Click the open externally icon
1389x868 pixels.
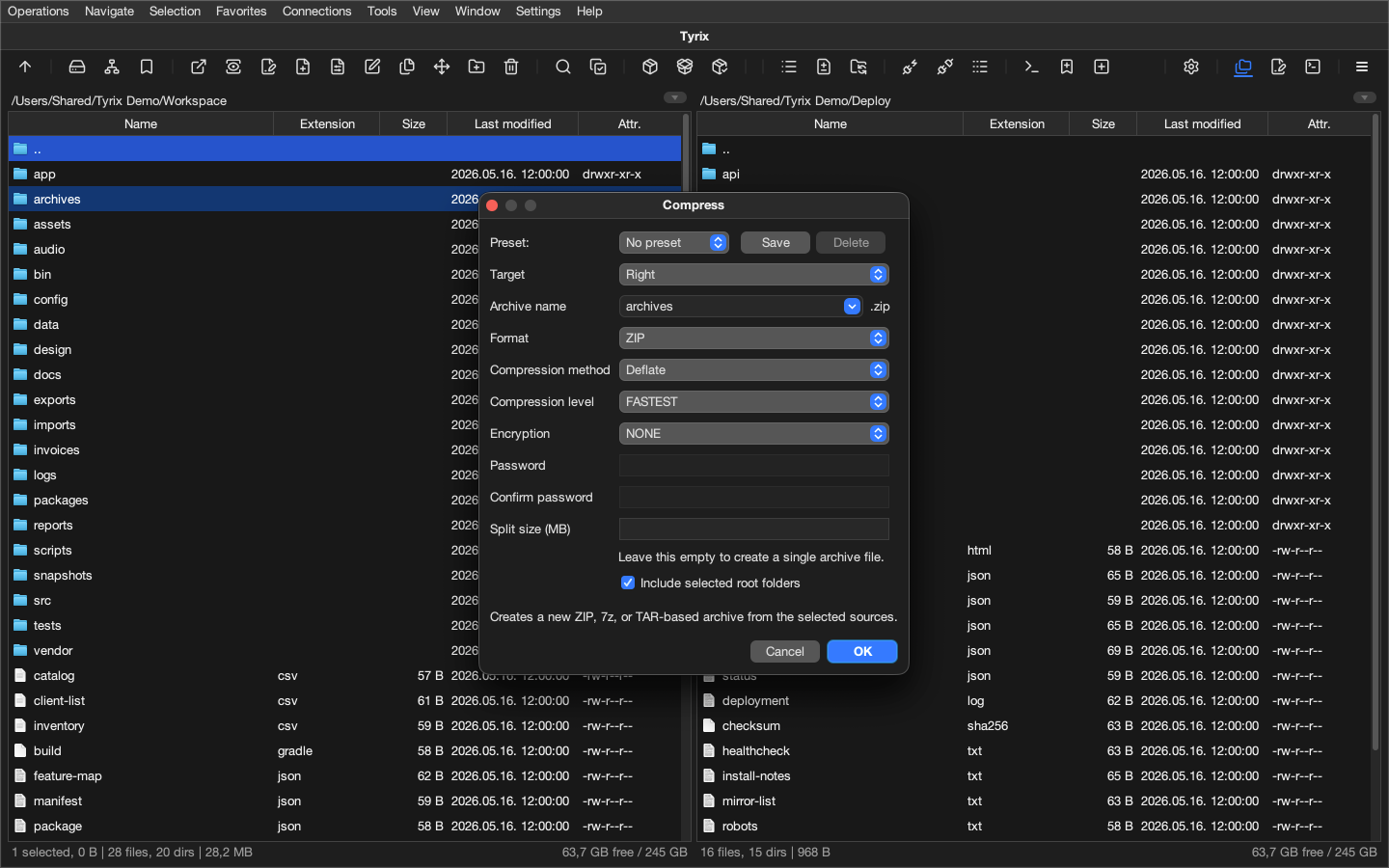coord(199,67)
